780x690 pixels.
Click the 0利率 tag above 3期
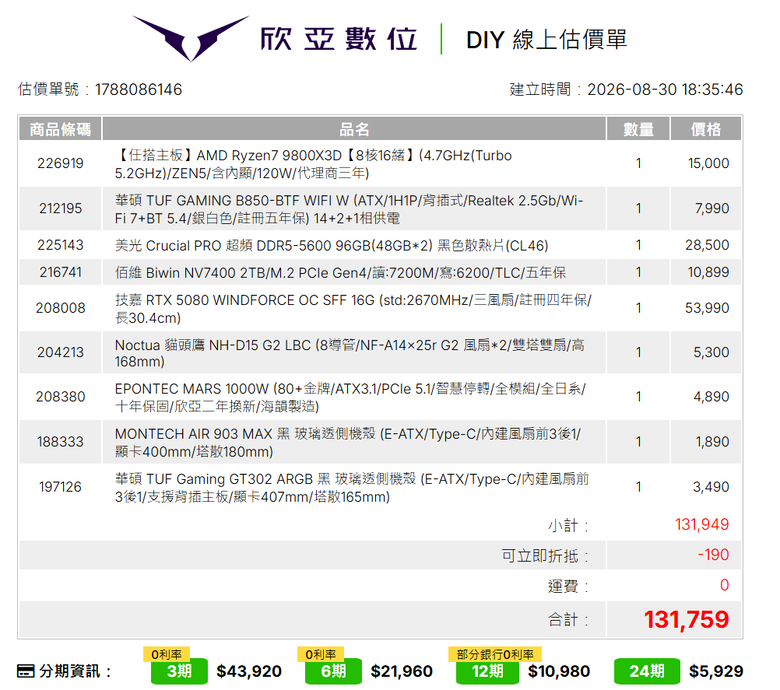pyautogui.click(x=166, y=654)
